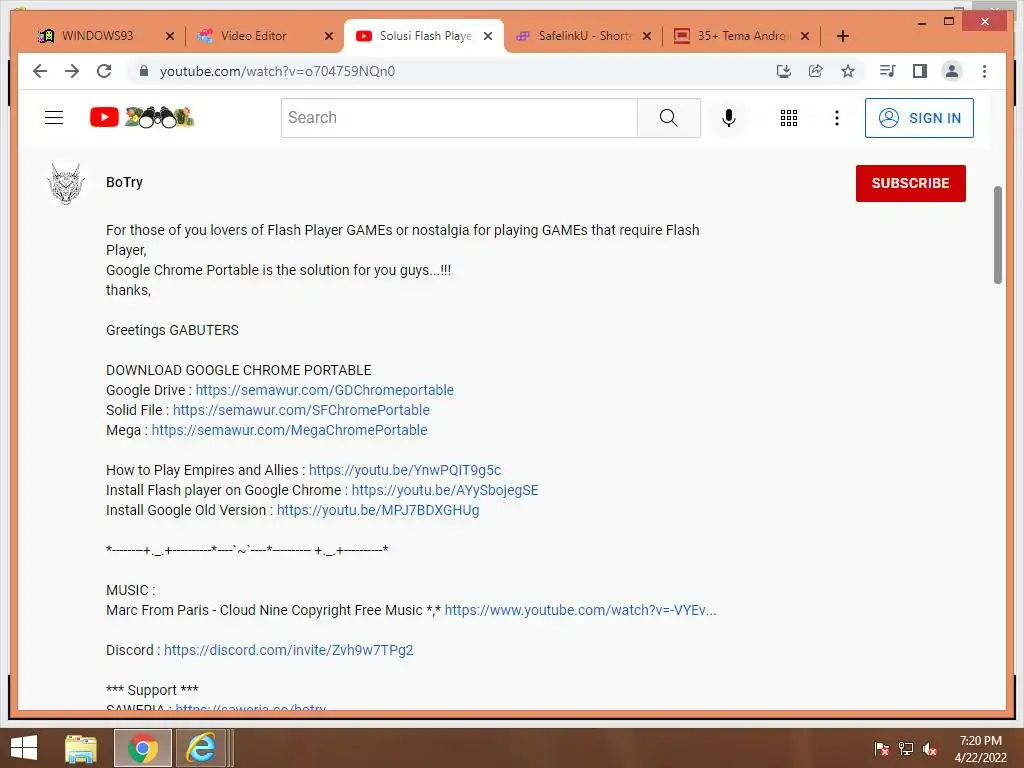
Task: Open YouTube settings three-dot menu
Action: (837, 118)
